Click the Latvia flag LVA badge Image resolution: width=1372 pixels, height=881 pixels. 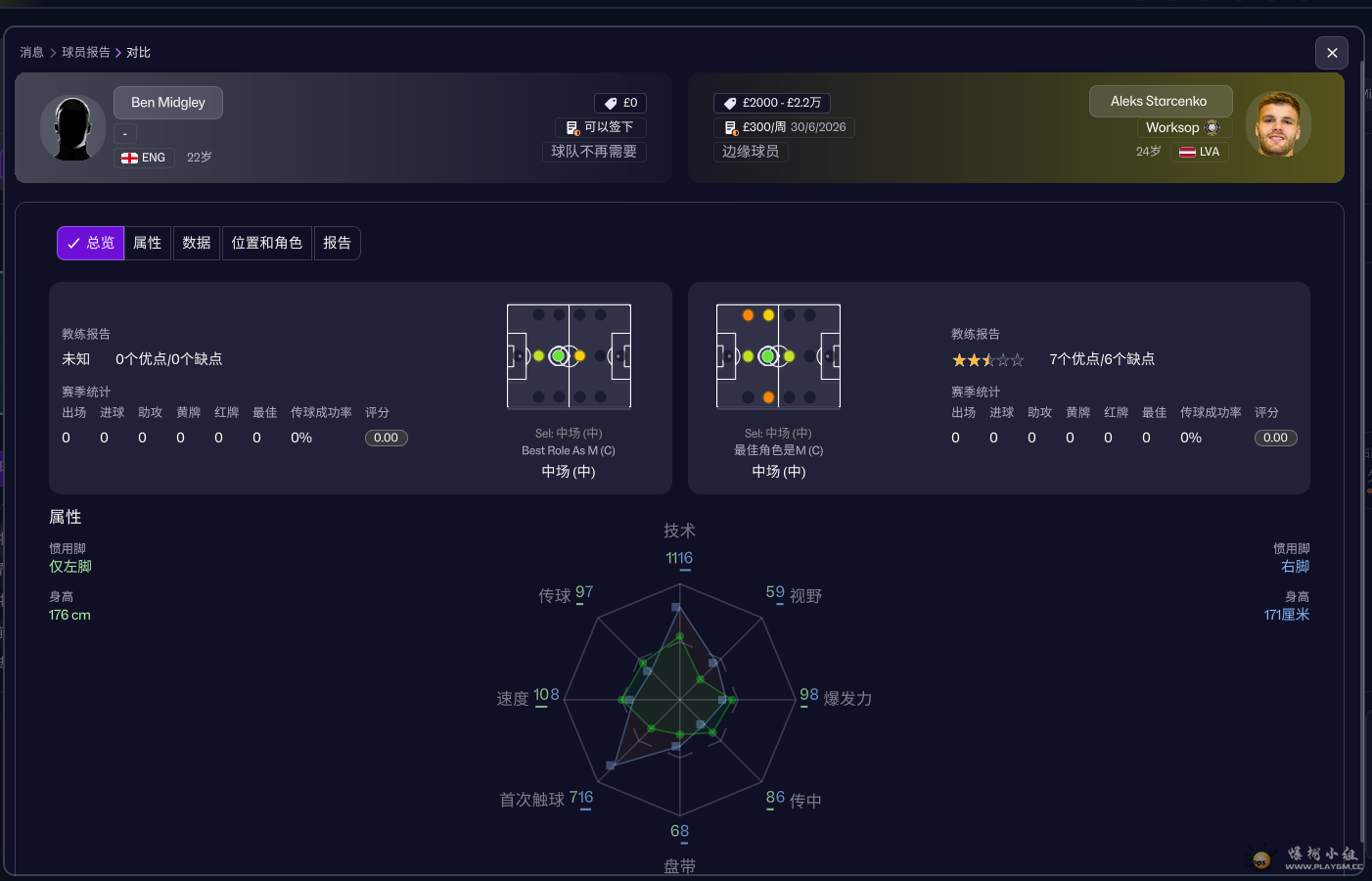pos(1199,152)
